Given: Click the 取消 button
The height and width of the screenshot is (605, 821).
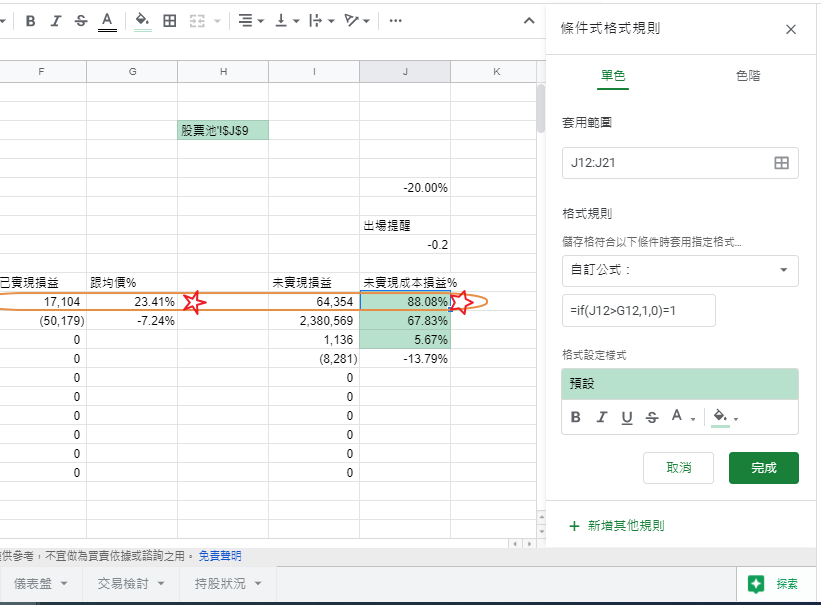Looking at the screenshot, I should (677, 467).
